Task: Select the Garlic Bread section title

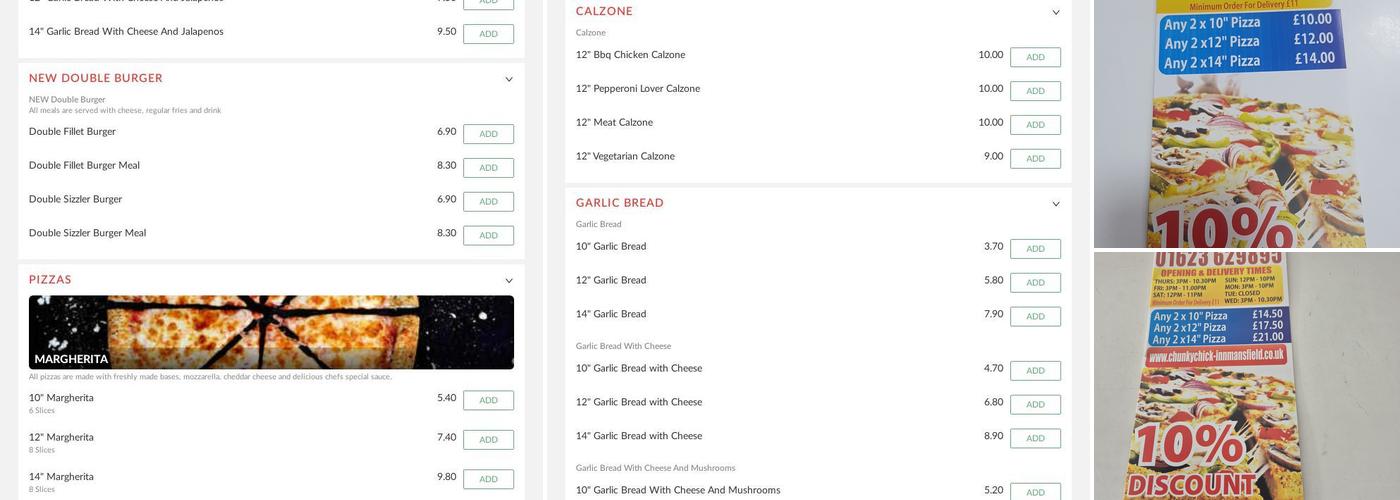Action: click(619, 203)
